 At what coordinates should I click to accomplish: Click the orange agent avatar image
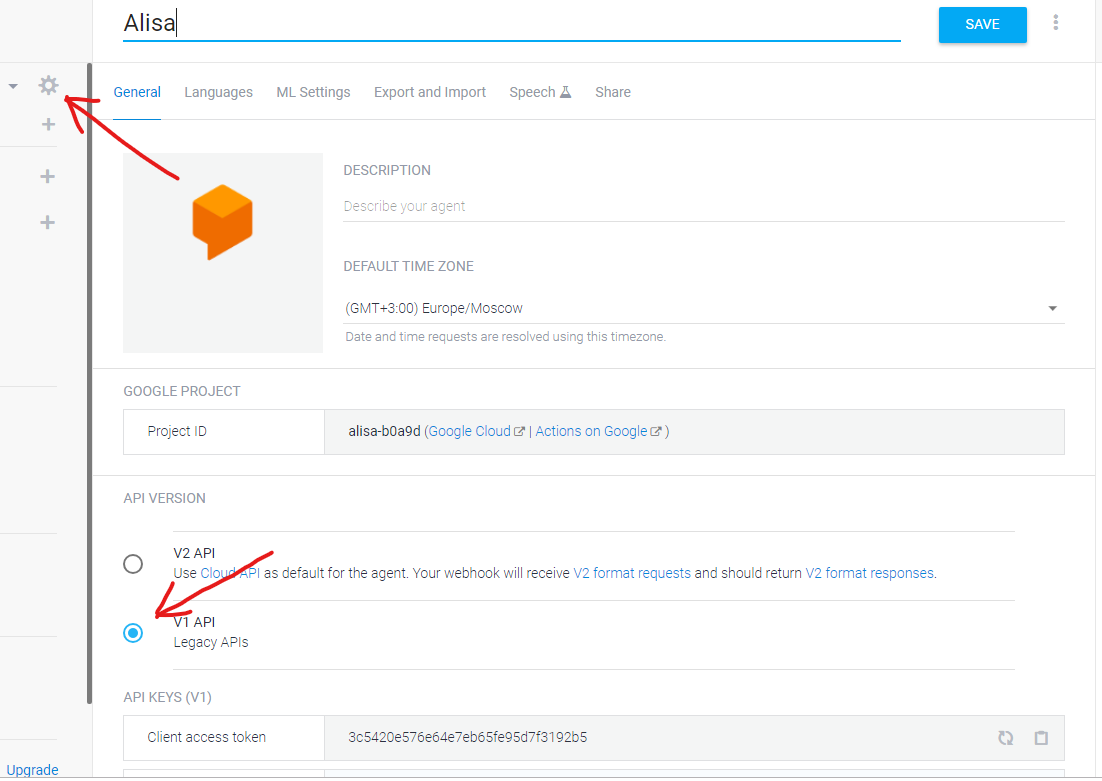click(222, 223)
